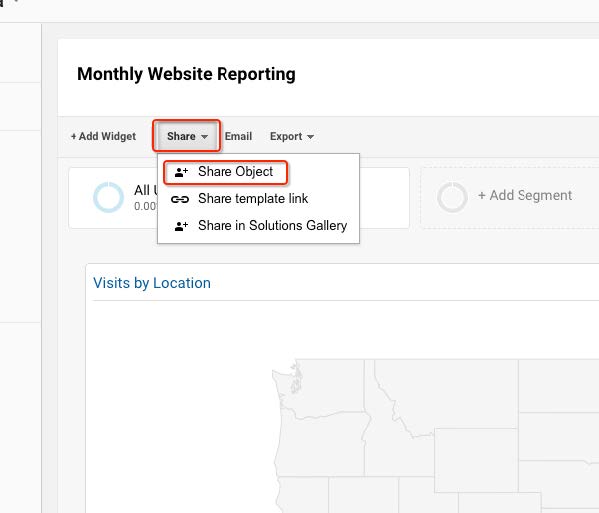Screen dimensions: 599x513
Task: Click the Solutions Gallery person-plus icon
Action: pos(181,226)
